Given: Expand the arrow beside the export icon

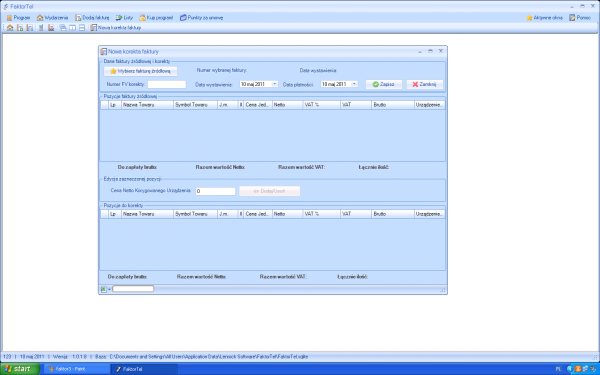Looking at the screenshot, I should (x=109, y=289).
